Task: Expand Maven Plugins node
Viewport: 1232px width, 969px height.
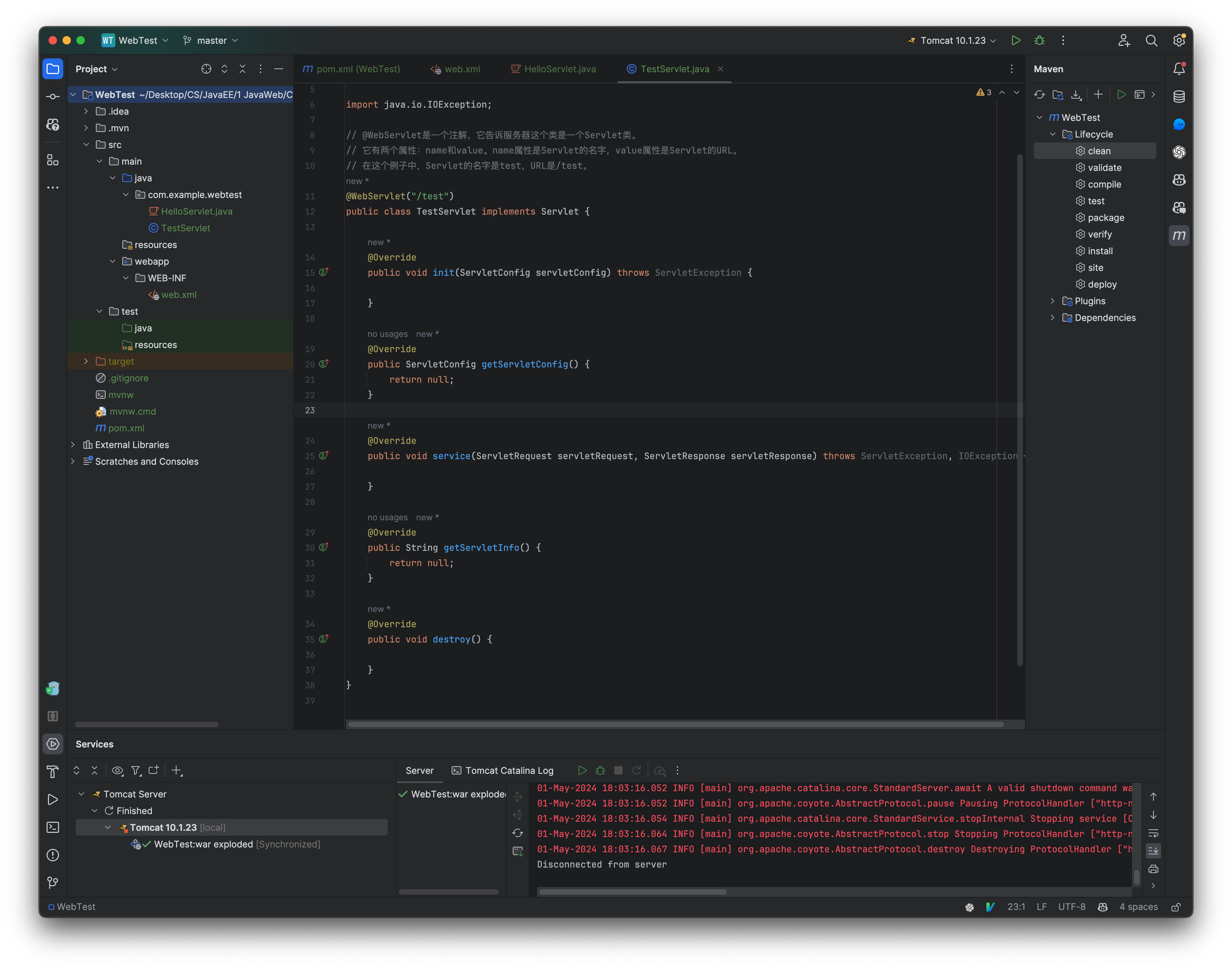Action: point(1052,301)
